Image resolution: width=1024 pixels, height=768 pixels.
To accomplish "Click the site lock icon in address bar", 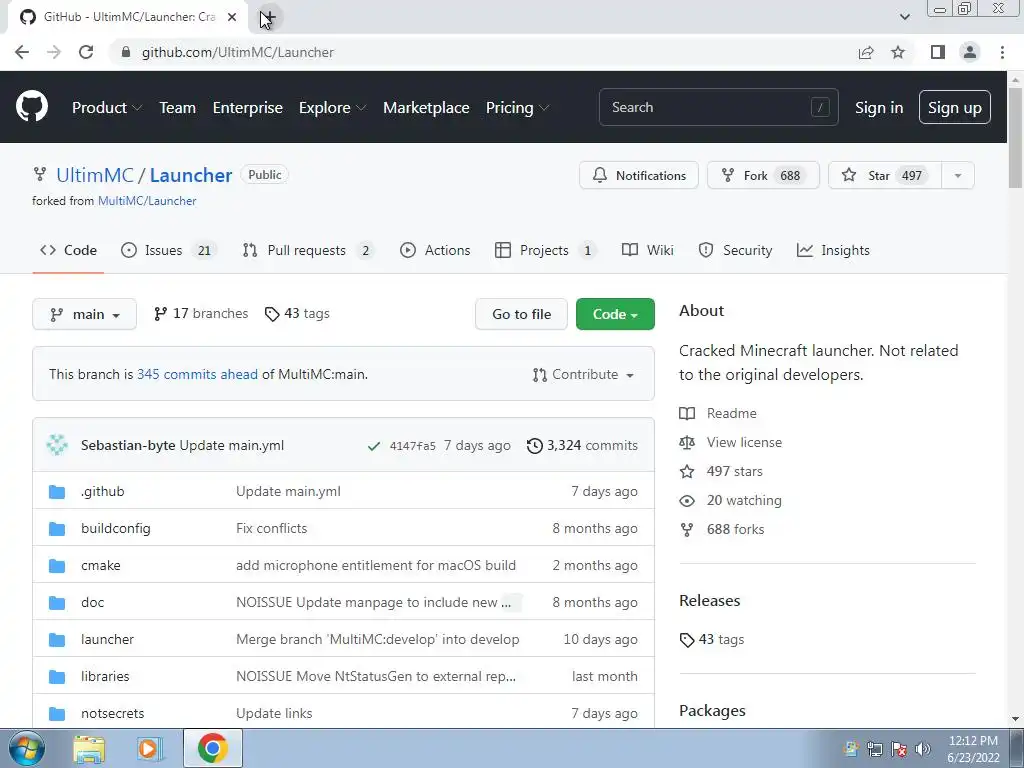I will 126,52.
